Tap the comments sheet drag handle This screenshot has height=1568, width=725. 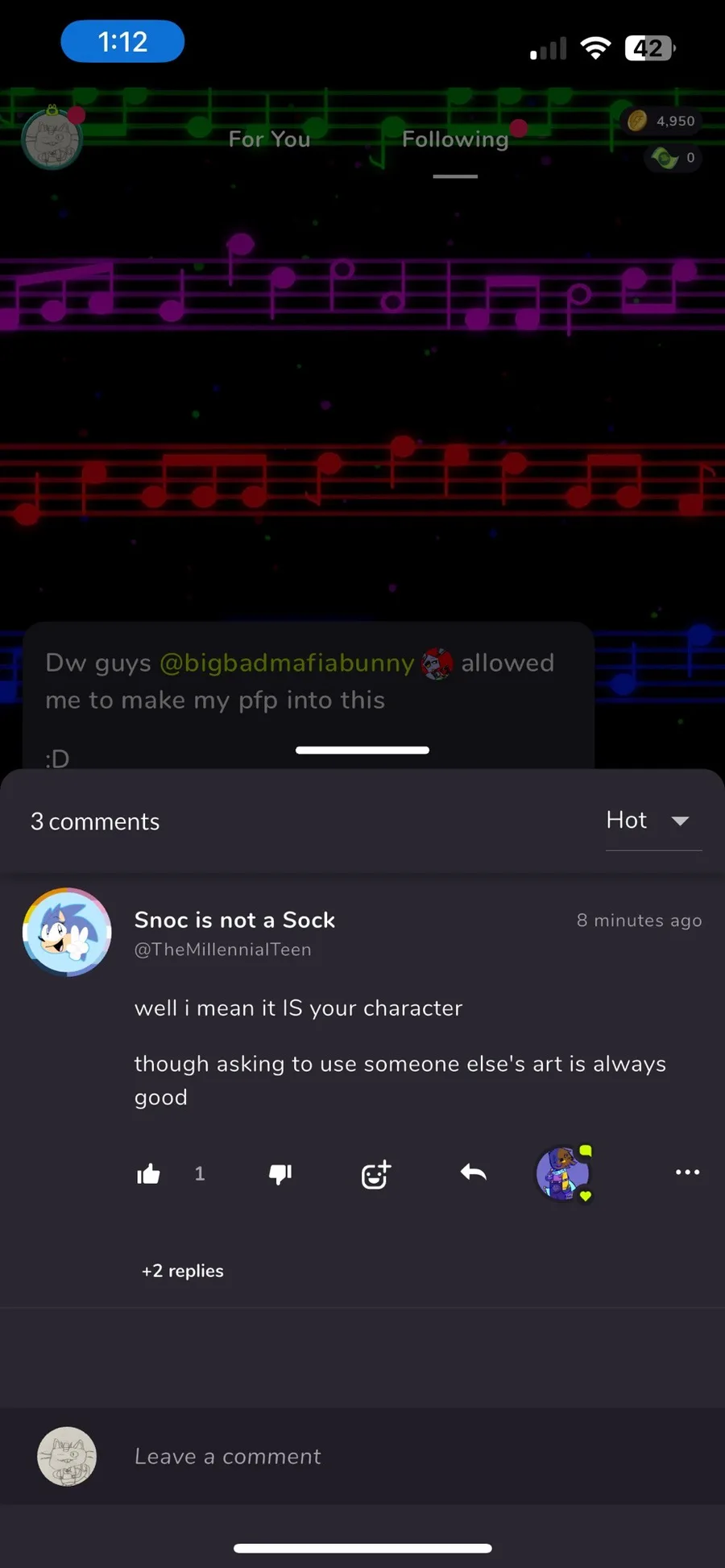(362, 750)
